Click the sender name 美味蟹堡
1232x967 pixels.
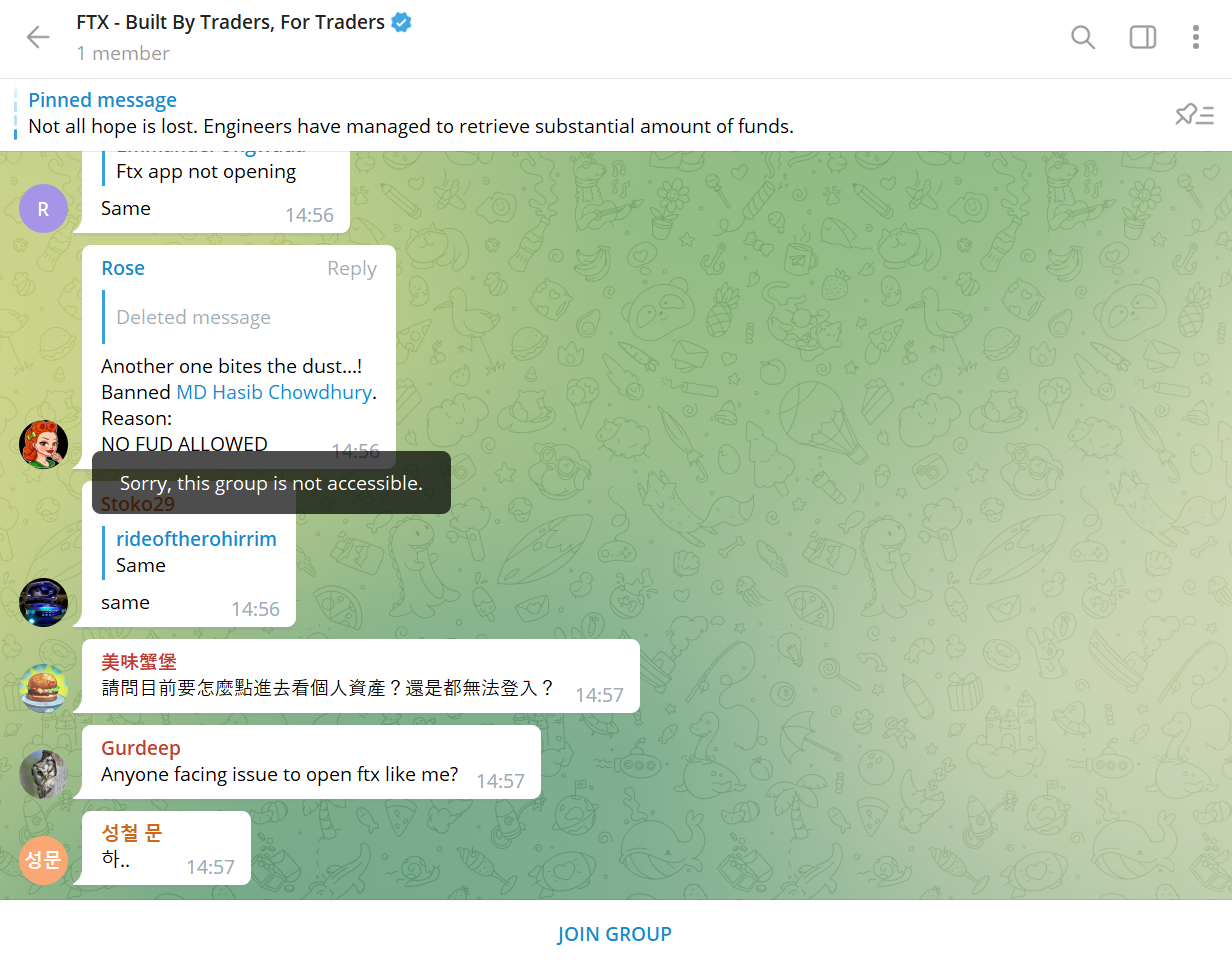coord(139,662)
